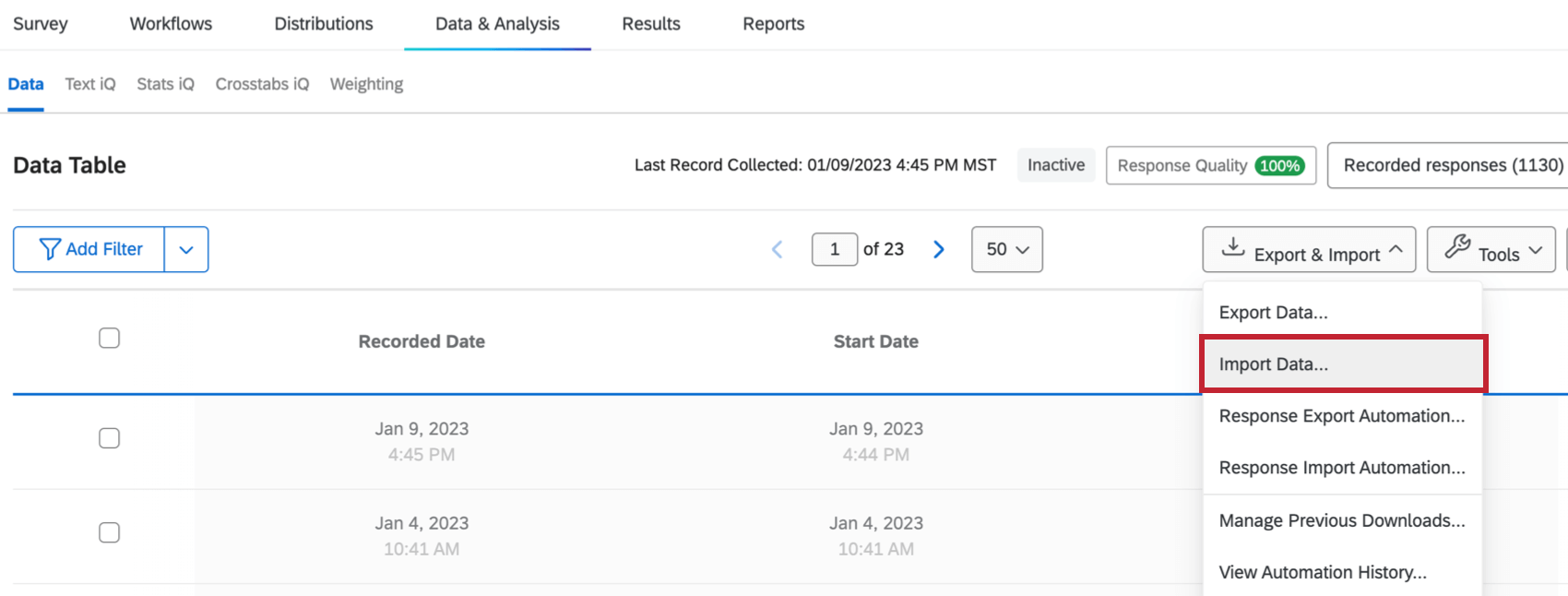Click the Tools wrench icon

[x=1457, y=247]
